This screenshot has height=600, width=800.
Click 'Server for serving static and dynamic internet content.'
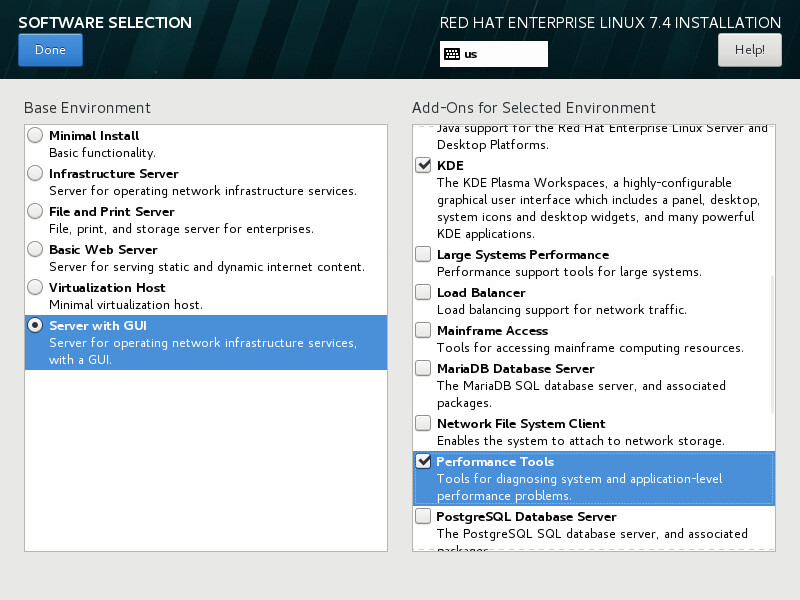(207, 266)
